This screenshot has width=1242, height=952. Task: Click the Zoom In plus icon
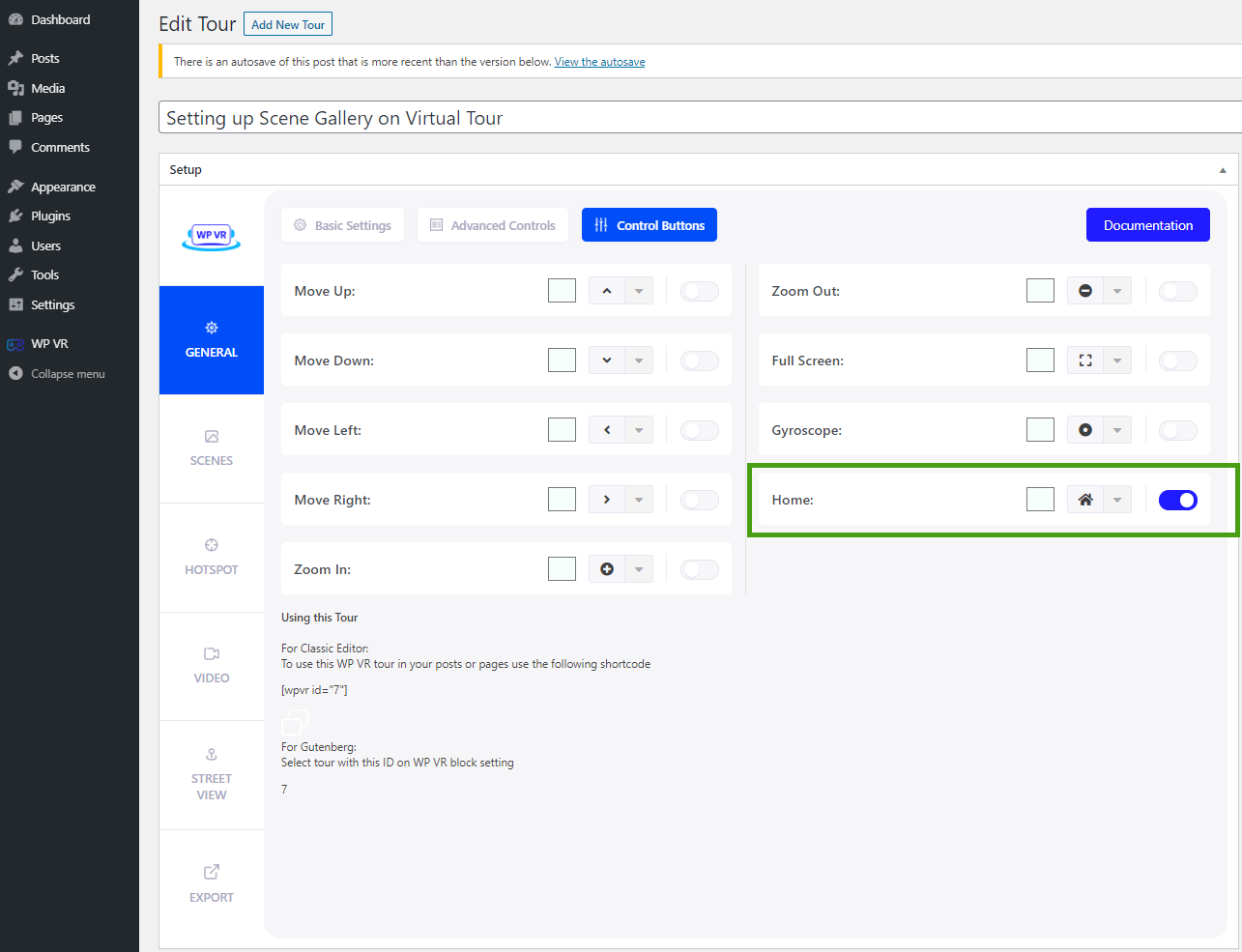[x=607, y=569]
